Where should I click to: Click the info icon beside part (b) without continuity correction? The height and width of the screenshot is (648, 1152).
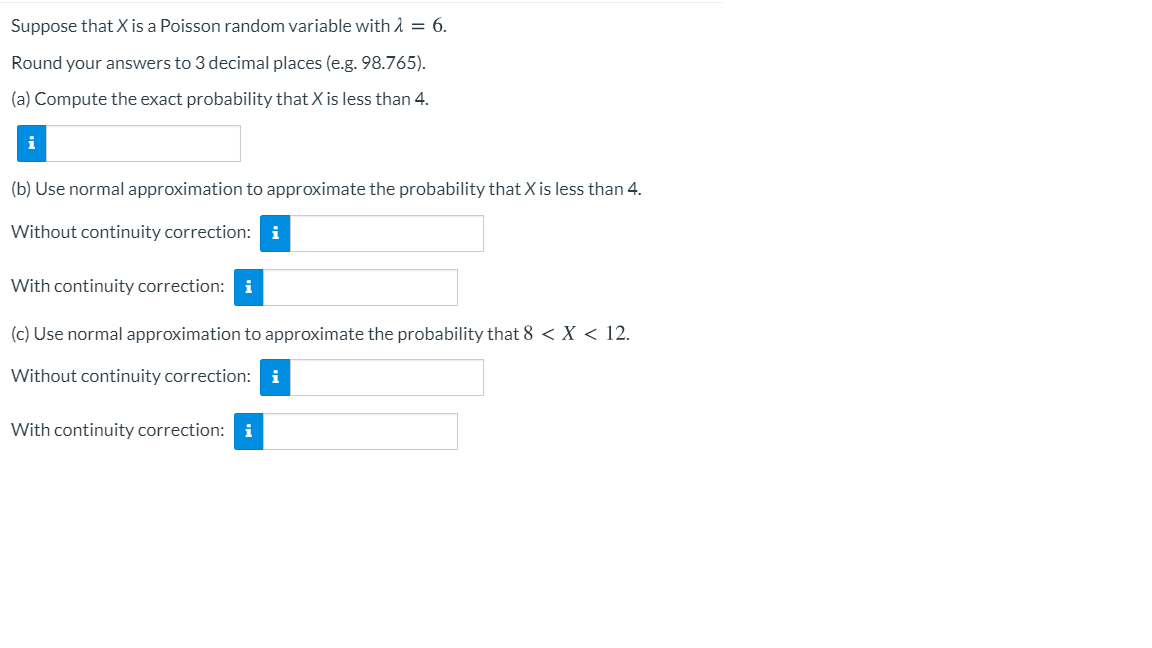coord(275,233)
